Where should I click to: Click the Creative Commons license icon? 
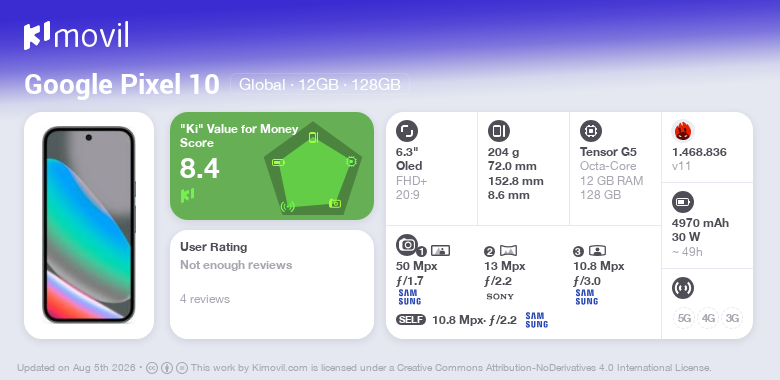(152, 368)
